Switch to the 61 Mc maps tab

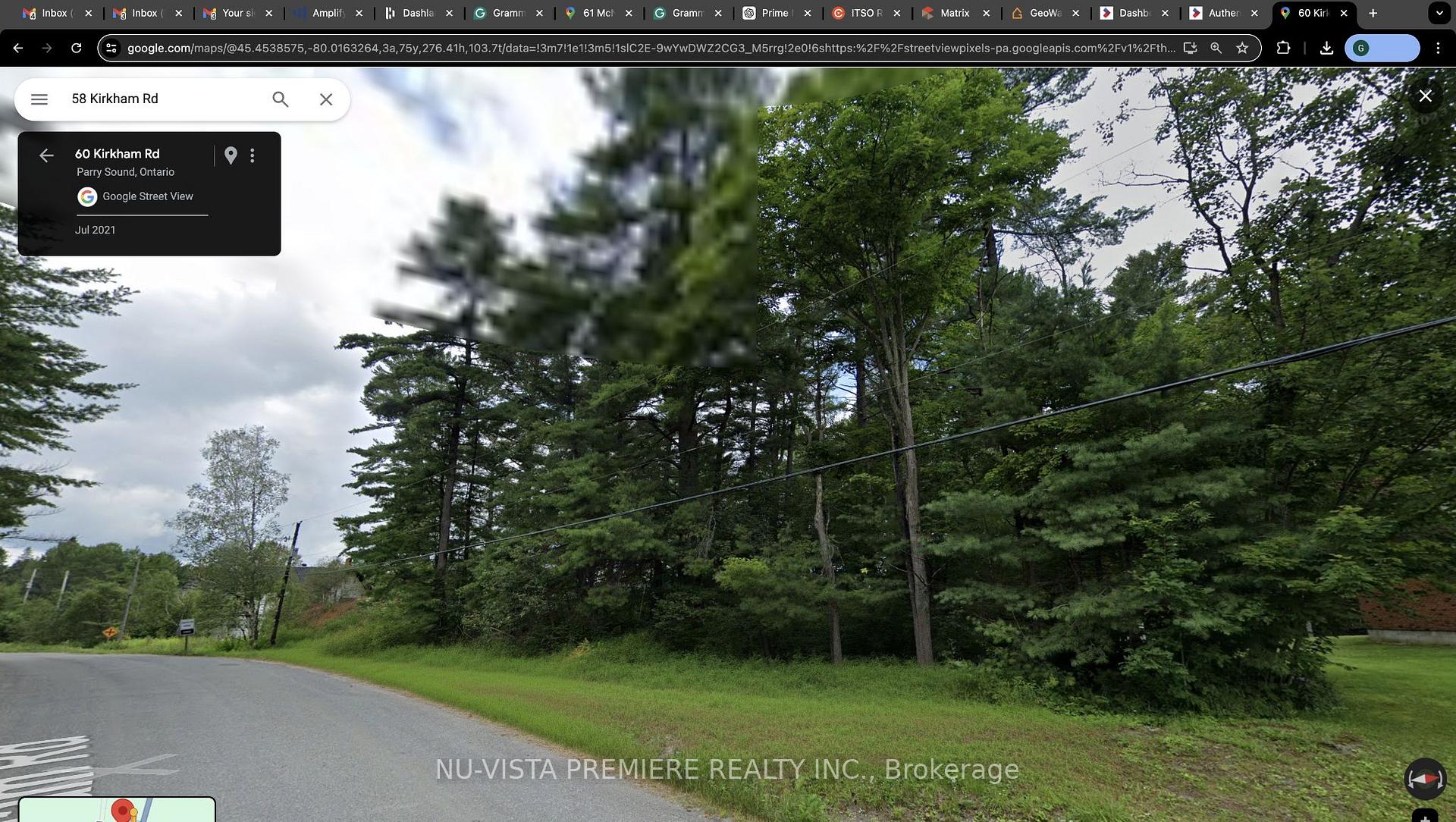(596, 13)
